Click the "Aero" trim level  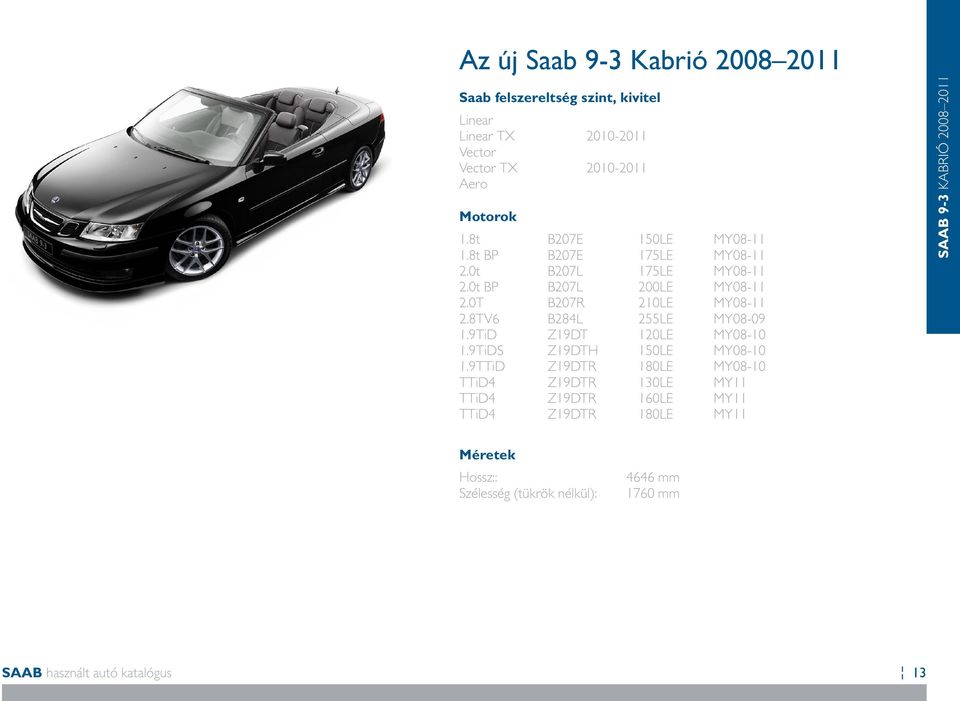(x=473, y=184)
